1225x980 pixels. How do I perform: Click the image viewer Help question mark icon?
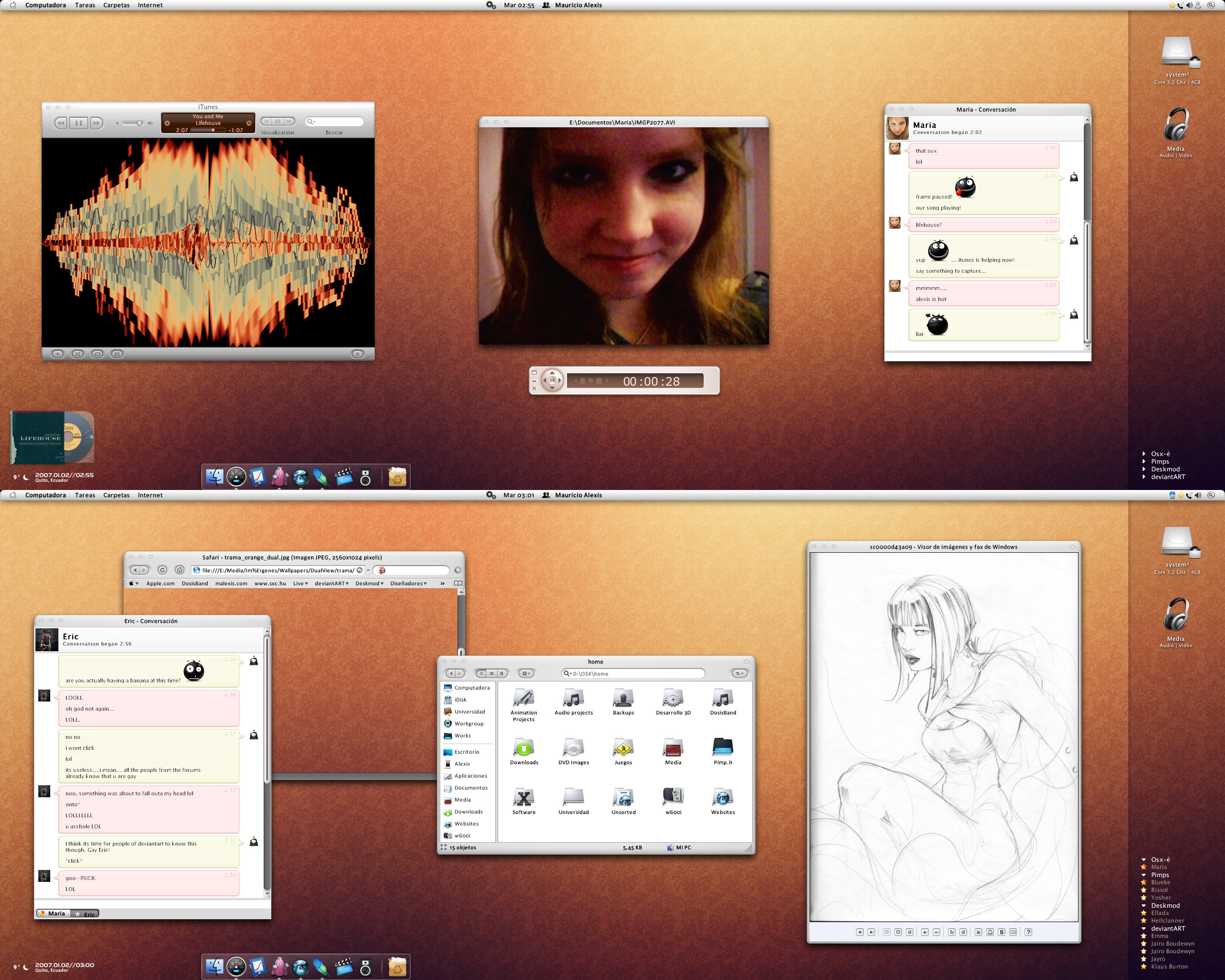coord(1028,932)
